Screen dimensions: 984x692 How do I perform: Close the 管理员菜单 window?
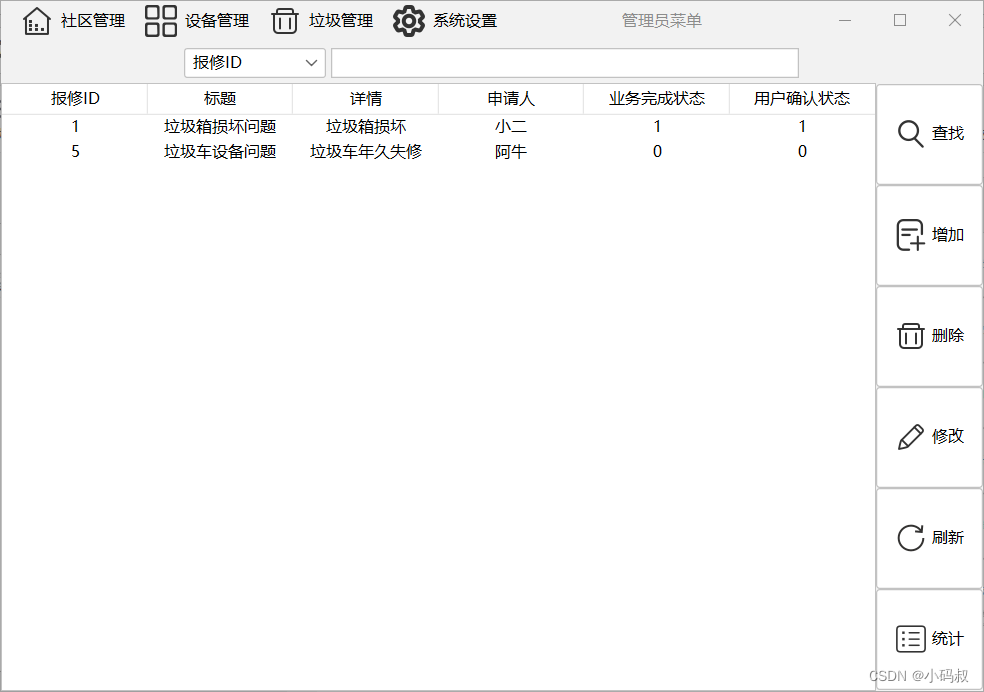(x=955, y=21)
